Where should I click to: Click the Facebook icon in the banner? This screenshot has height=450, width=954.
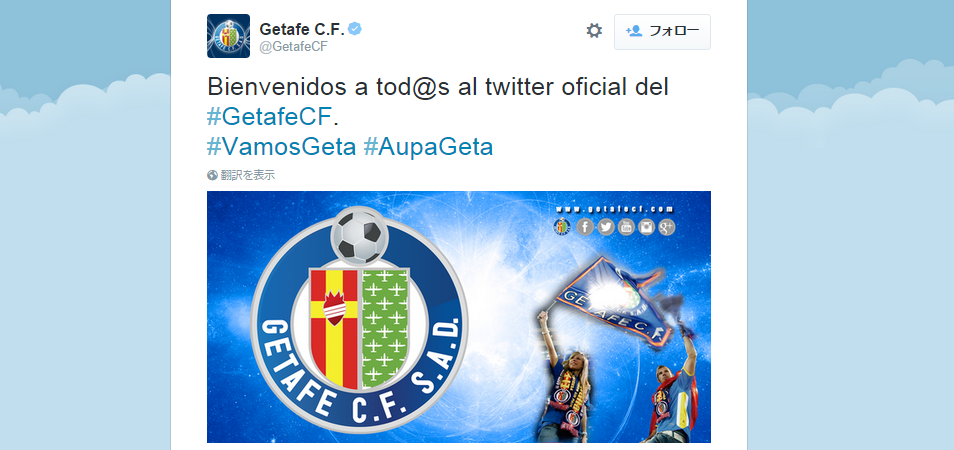point(585,227)
